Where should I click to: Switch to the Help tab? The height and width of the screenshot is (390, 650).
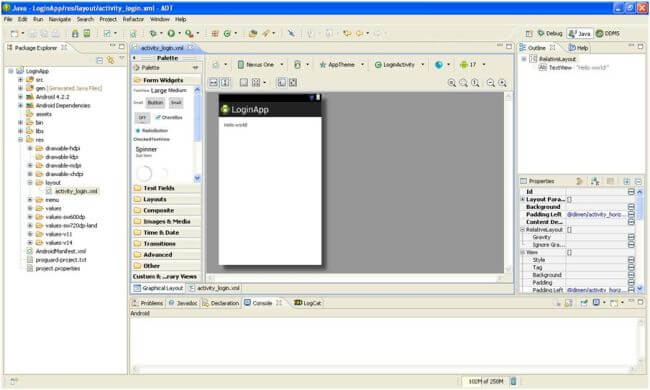pyautogui.click(x=578, y=48)
